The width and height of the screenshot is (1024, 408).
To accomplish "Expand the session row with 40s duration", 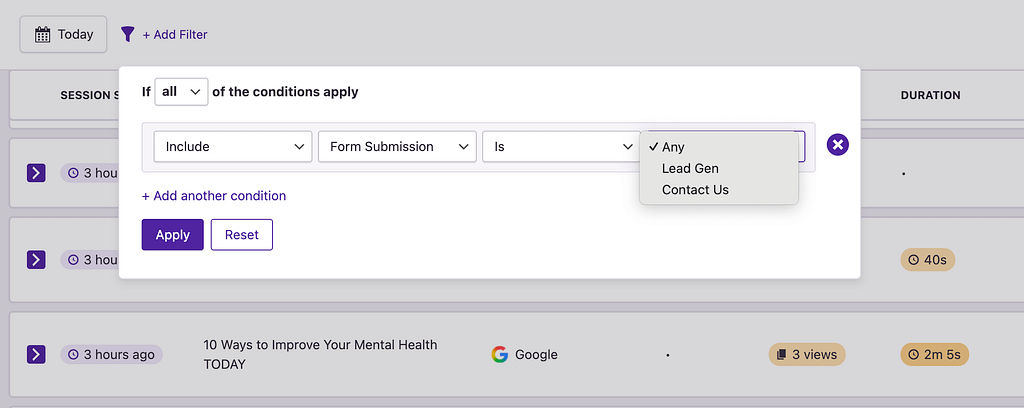I will click(36, 260).
